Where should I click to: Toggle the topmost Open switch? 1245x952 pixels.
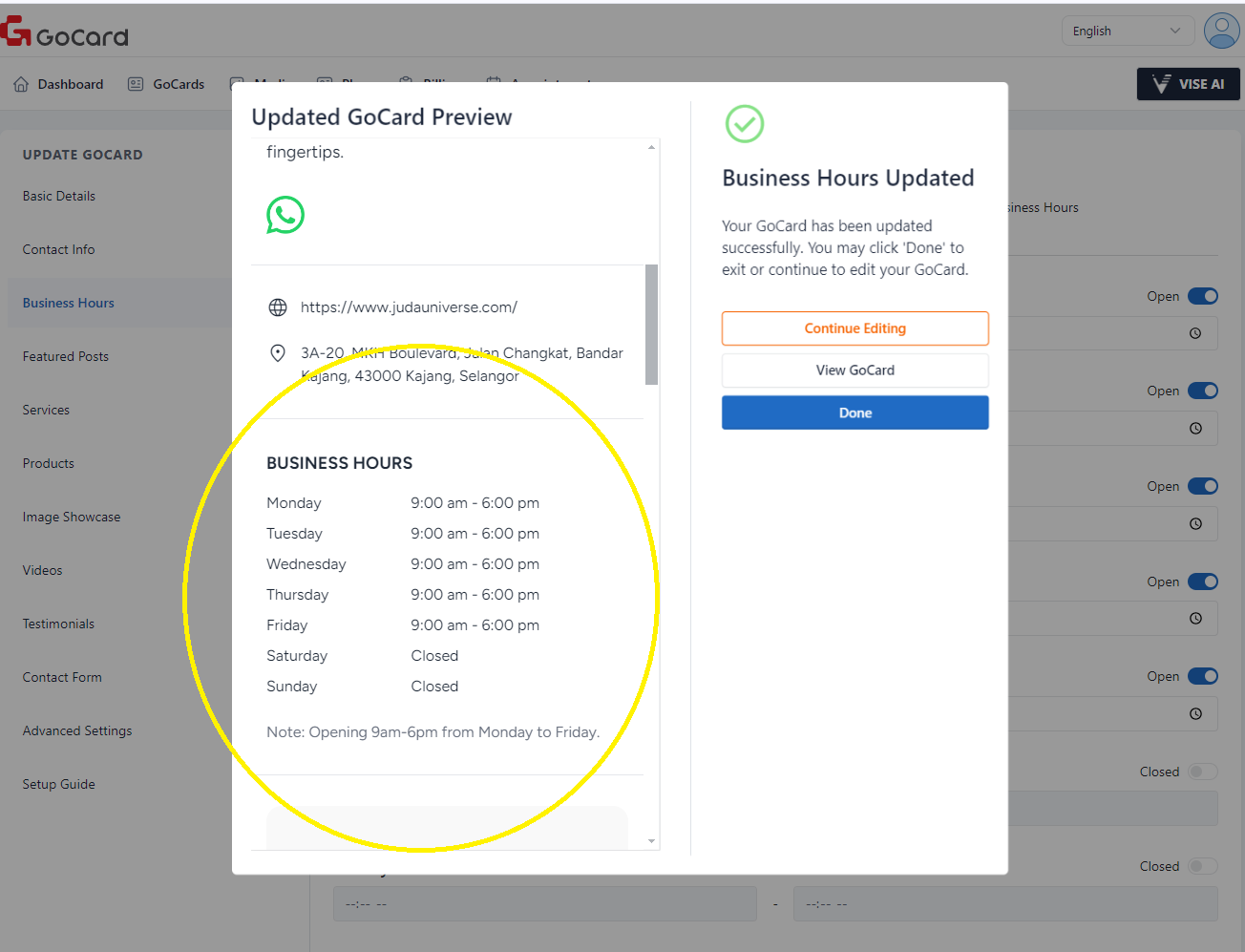click(1202, 296)
